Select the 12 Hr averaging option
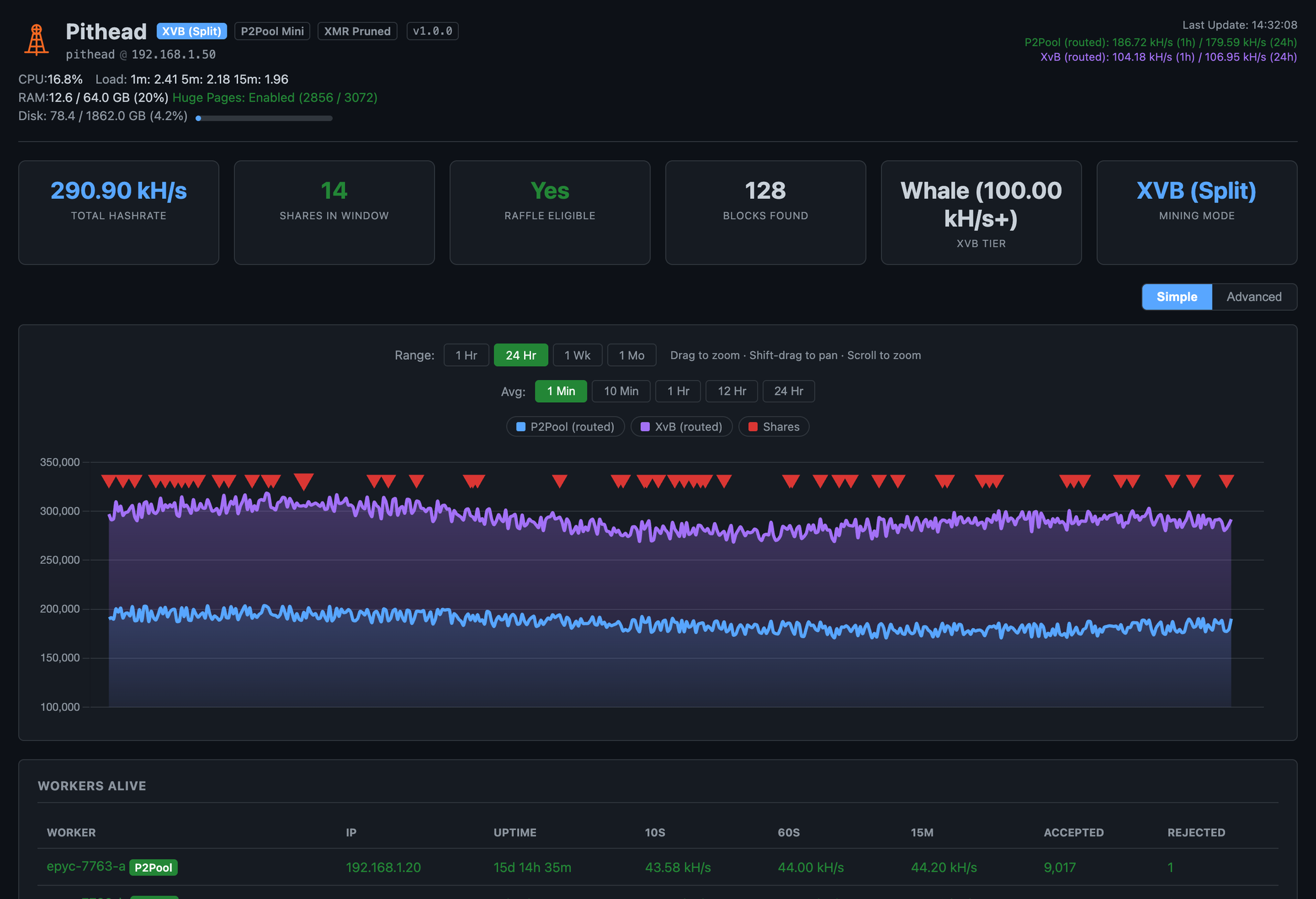The width and height of the screenshot is (1316, 899). coord(732,391)
